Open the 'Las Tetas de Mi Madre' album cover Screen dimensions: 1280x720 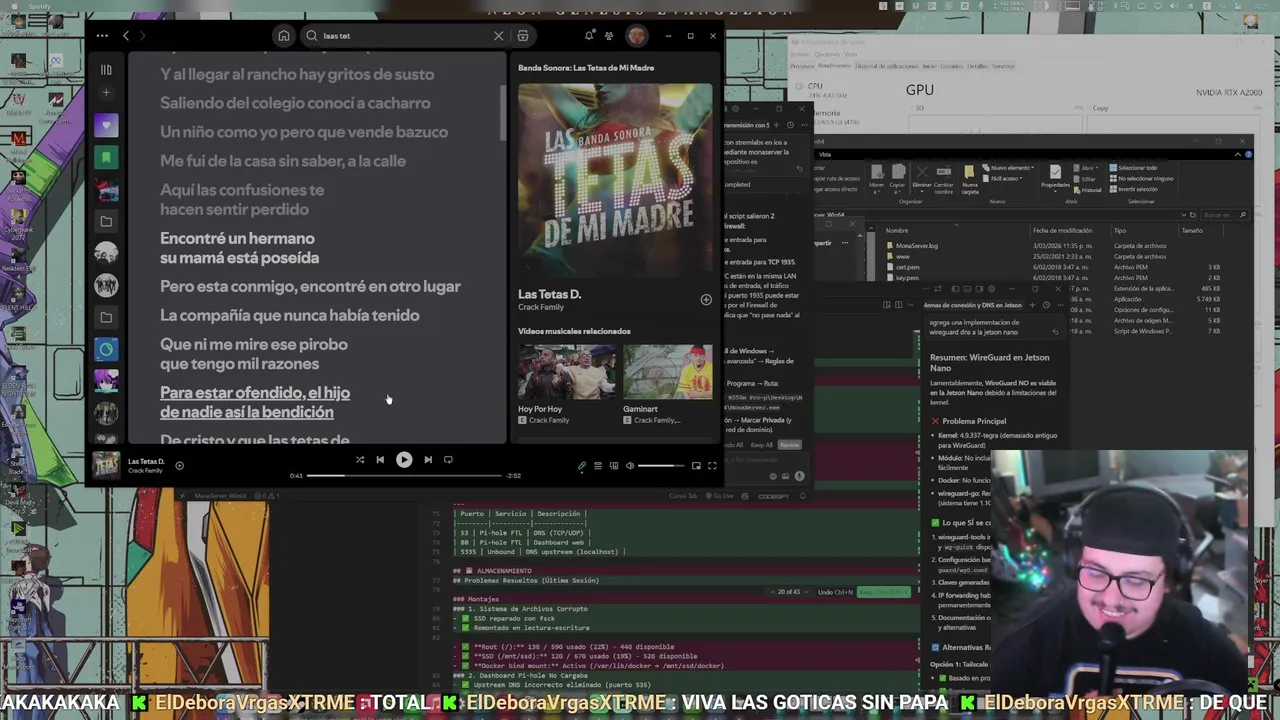click(615, 180)
